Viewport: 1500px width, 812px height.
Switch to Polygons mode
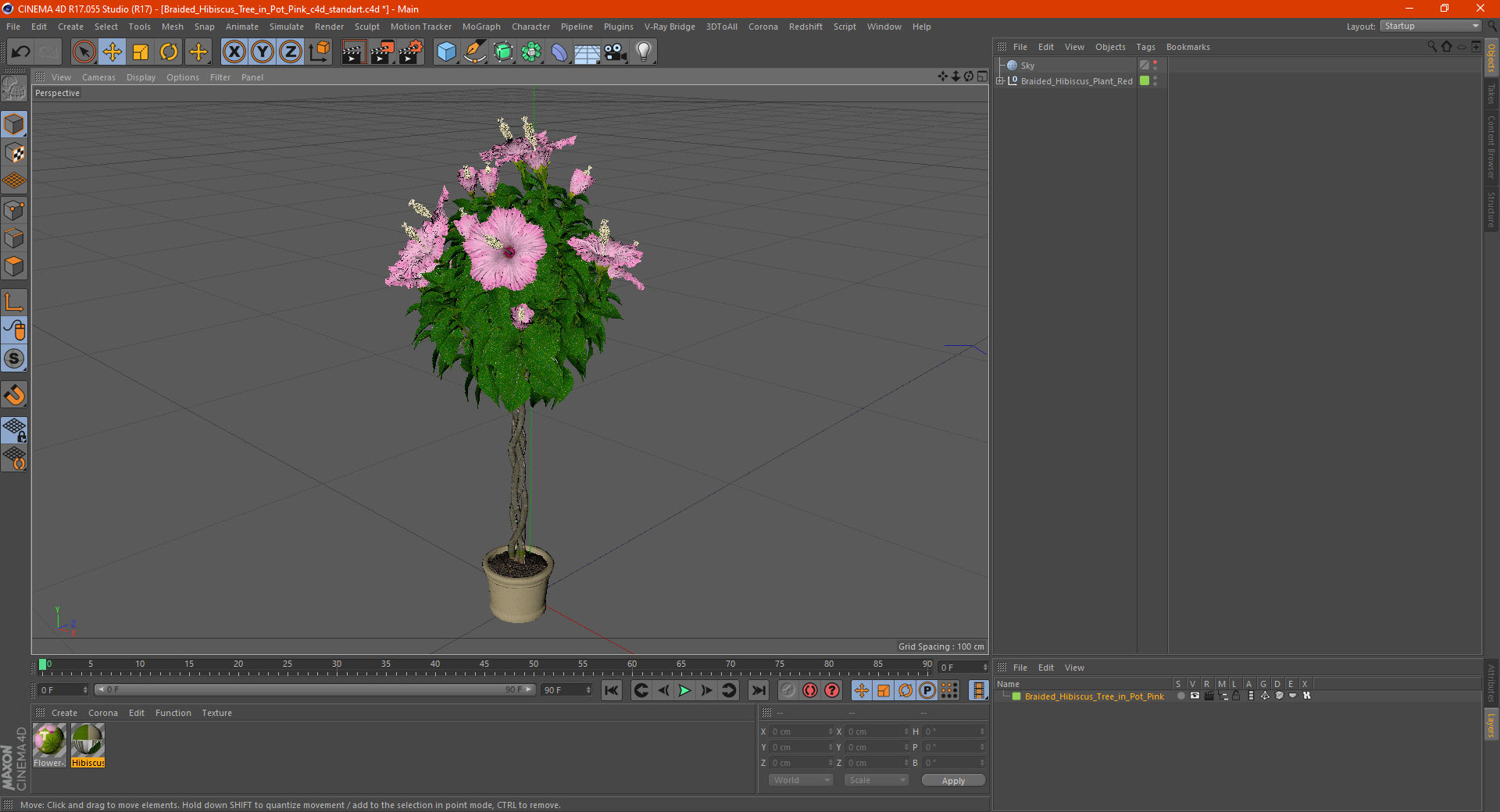point(14,266)
